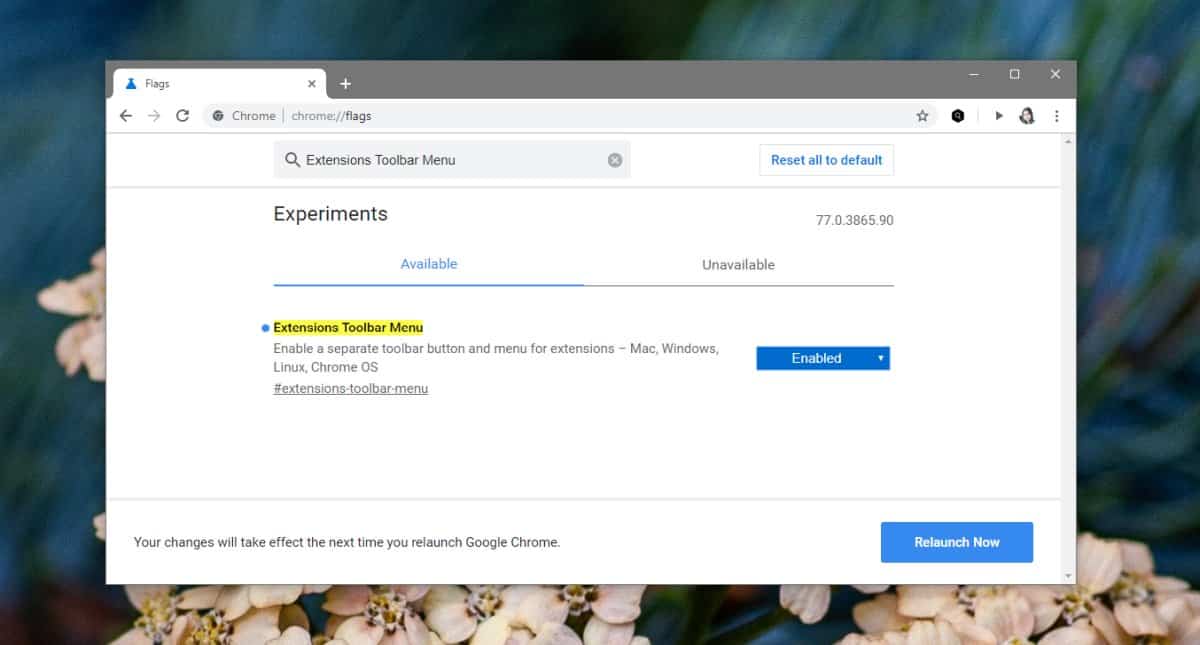Reload the flags page
Screen dimensions: 1200x645
click(x=182, y=116)
